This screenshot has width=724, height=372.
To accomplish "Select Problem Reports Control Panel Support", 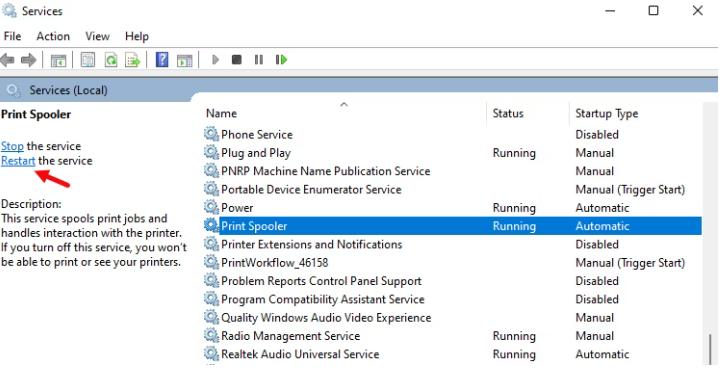I will point(452,281).
